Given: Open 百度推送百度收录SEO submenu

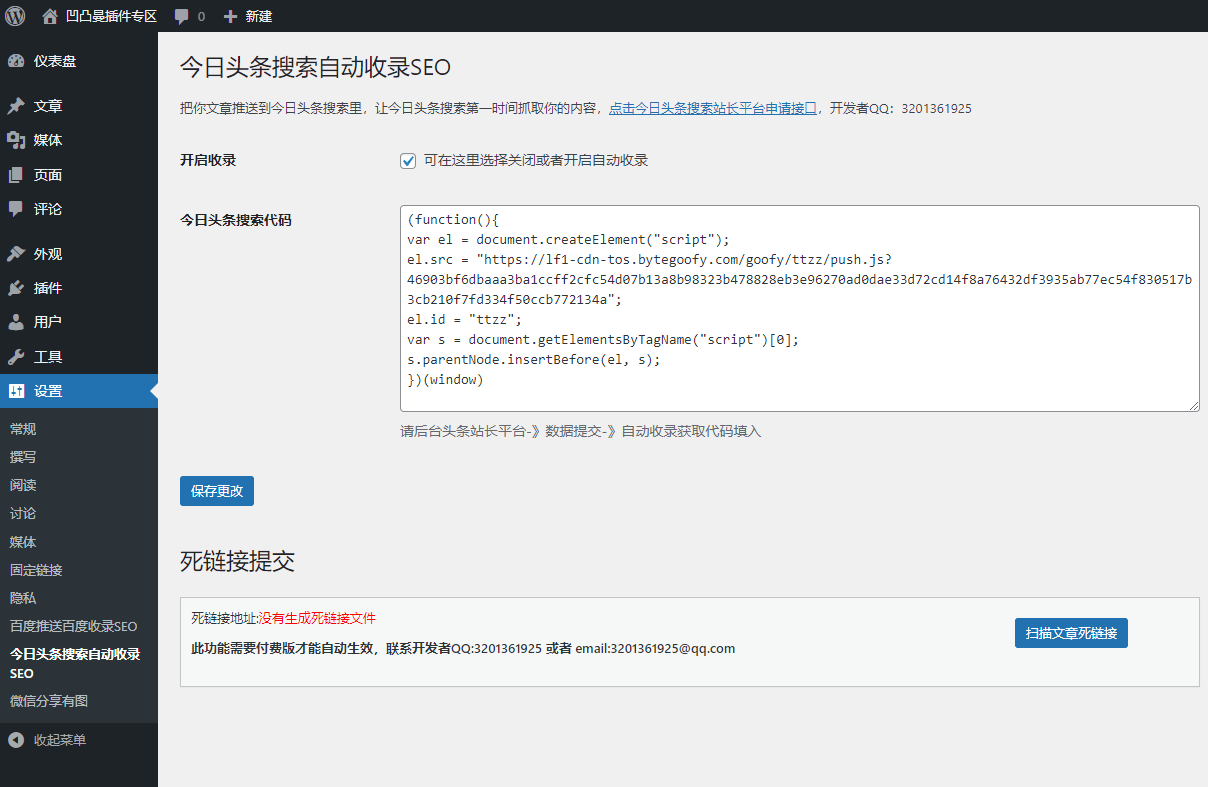Looking at the screenshot, I should [74, 626].
